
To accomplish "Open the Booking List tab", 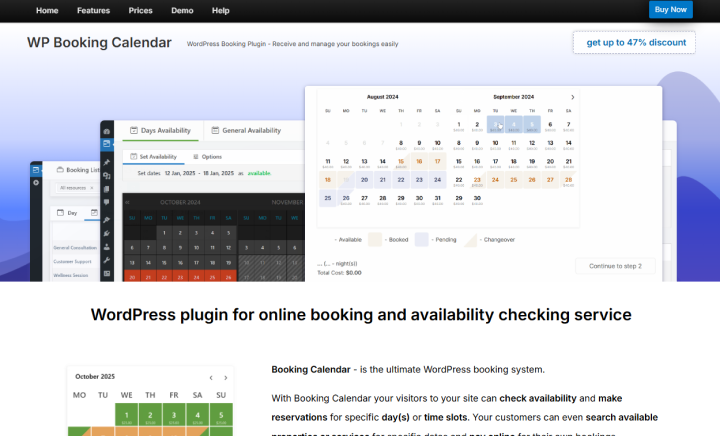I will coord(78,170).
